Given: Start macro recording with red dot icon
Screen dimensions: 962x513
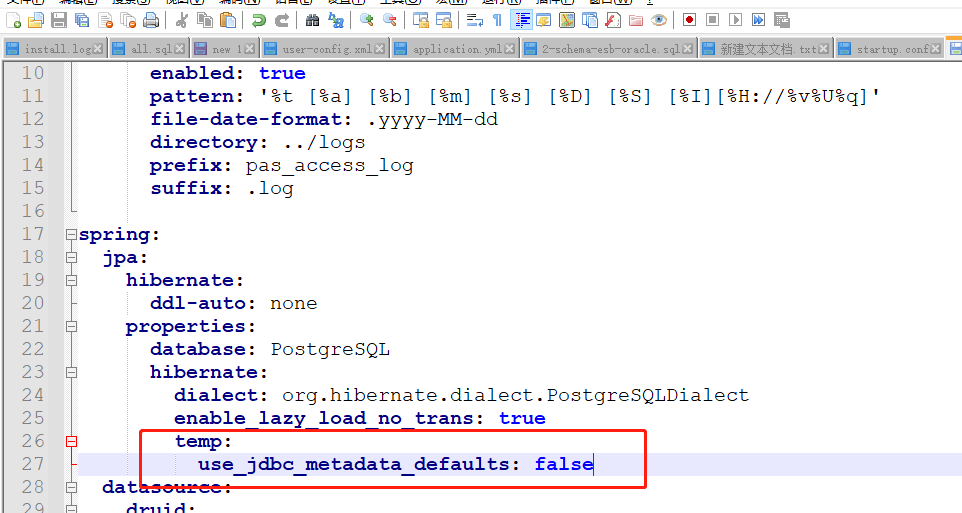Looking at the screenshot, I should [689, 19].
